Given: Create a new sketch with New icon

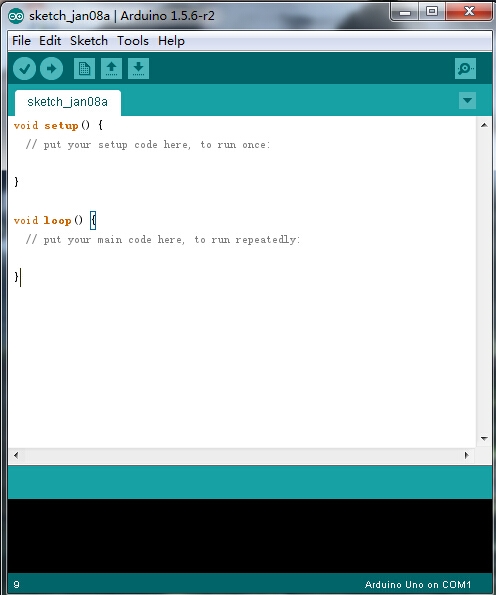Looking at the screenshot, I should 84,69.
